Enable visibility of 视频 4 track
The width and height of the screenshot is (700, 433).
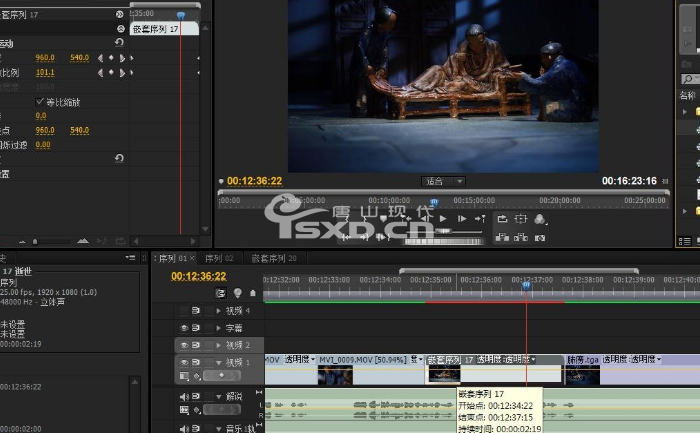(x=183, y=310)
